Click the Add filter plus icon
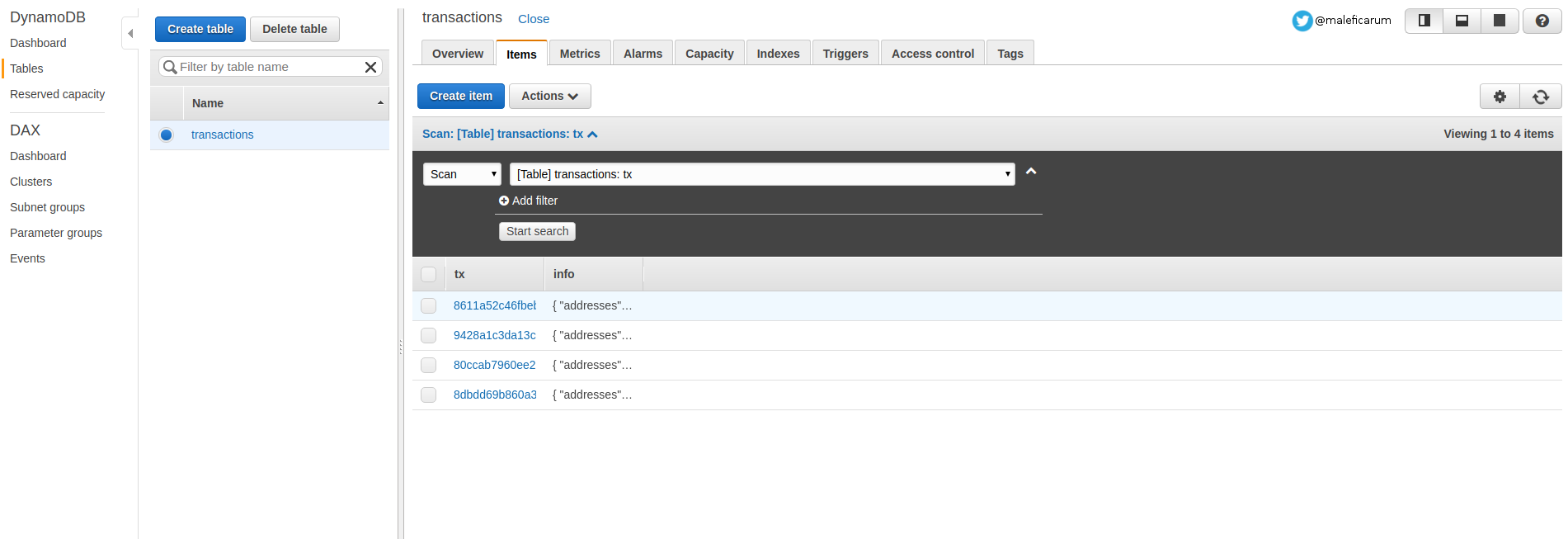The height and width of the screenshot is (539, 1568). point(504,201)
